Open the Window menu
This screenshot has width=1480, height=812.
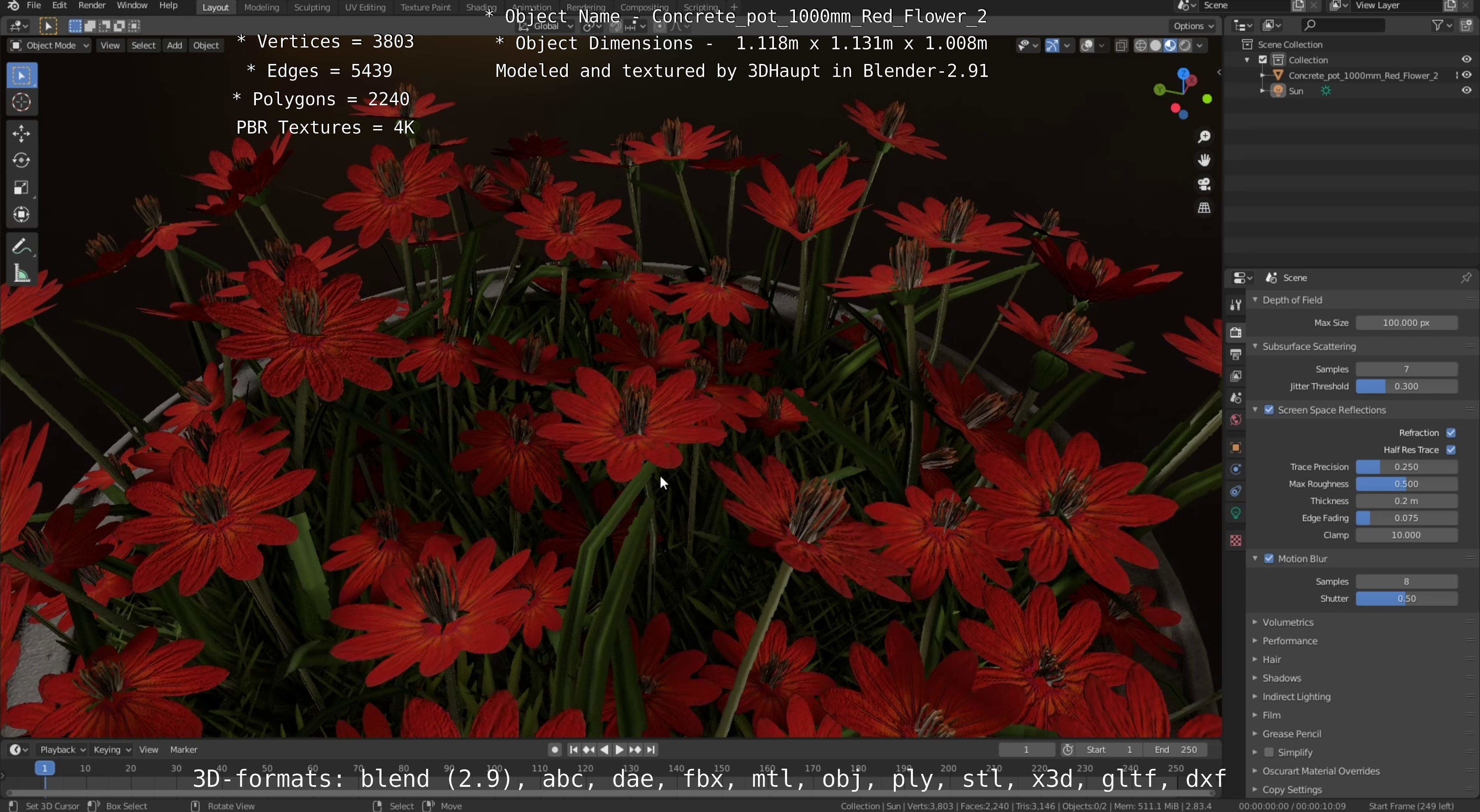click(131, 5)
